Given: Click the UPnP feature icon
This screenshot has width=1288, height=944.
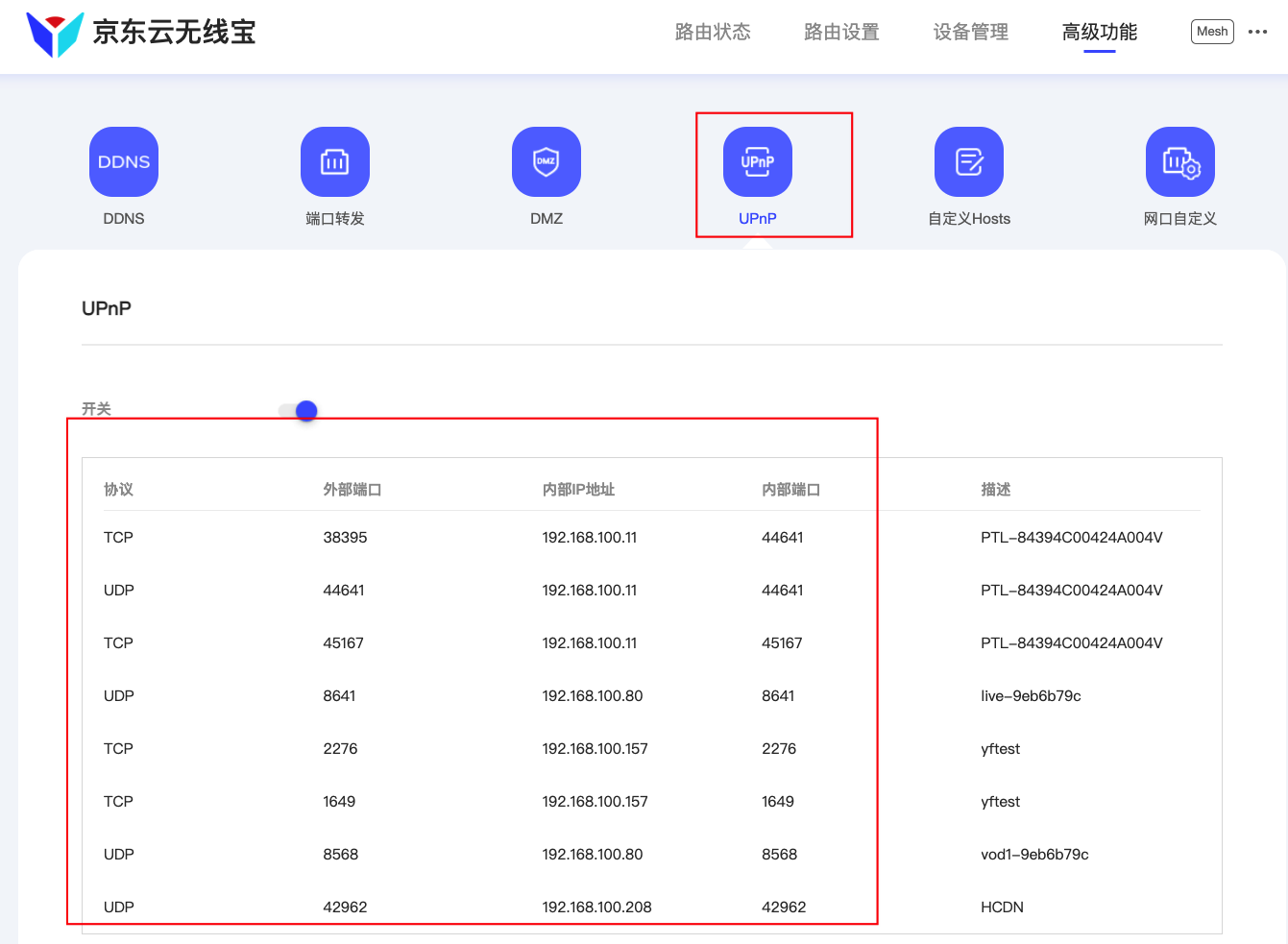Looking at the screenshot, I should point(758,161).
